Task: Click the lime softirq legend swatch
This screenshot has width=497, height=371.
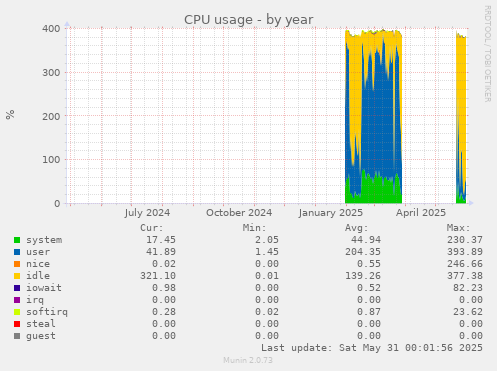Action: point(17,312)
